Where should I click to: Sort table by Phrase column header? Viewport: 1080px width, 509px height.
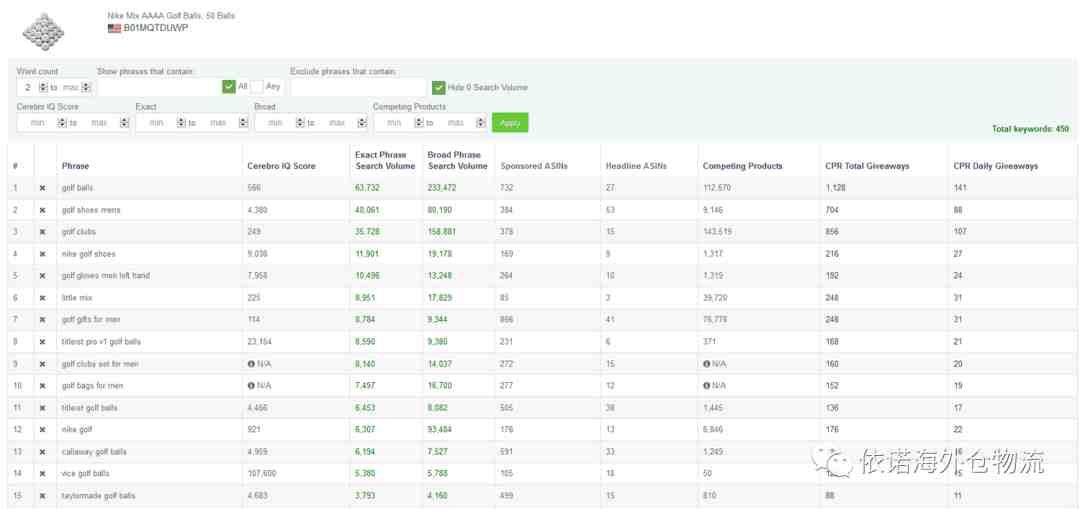[75, 166]
